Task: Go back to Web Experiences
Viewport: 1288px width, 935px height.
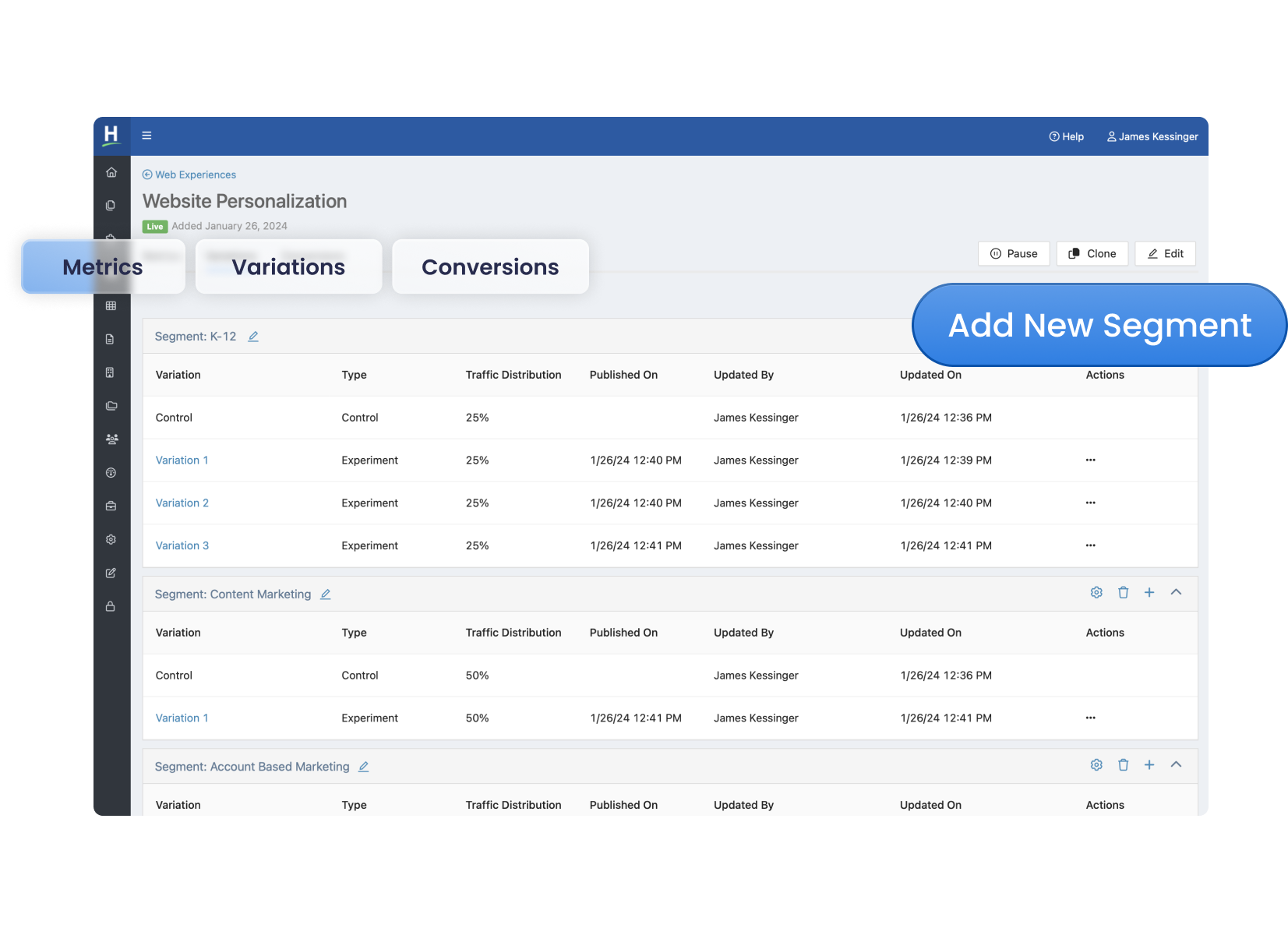Action: (x=189, y=175)
